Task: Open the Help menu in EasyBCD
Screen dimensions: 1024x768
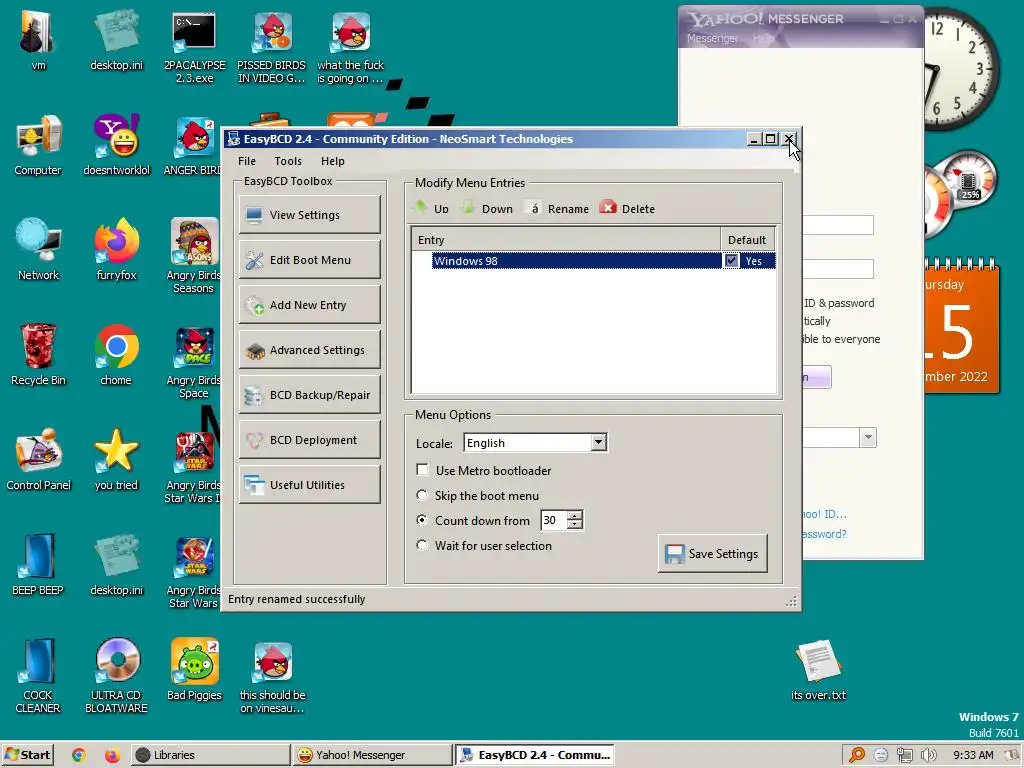Action: coord(332,161)
